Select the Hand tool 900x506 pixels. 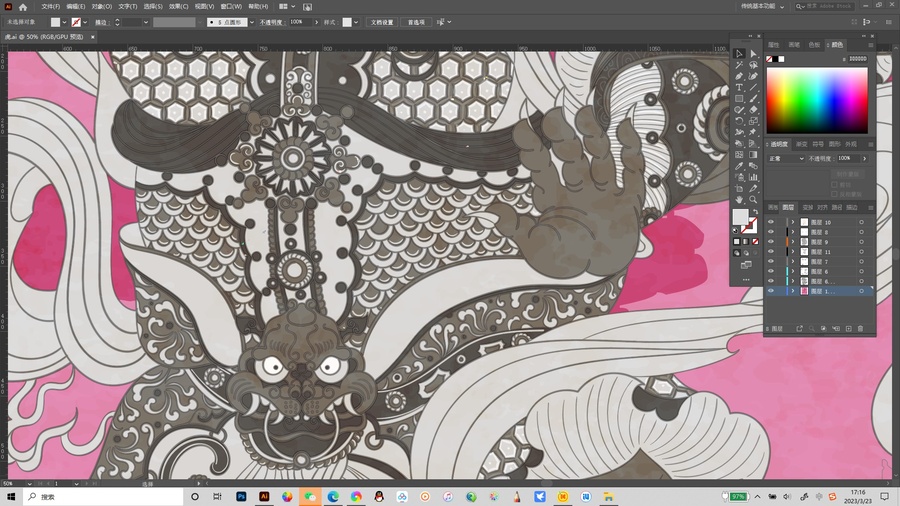(x=739, y=199)
